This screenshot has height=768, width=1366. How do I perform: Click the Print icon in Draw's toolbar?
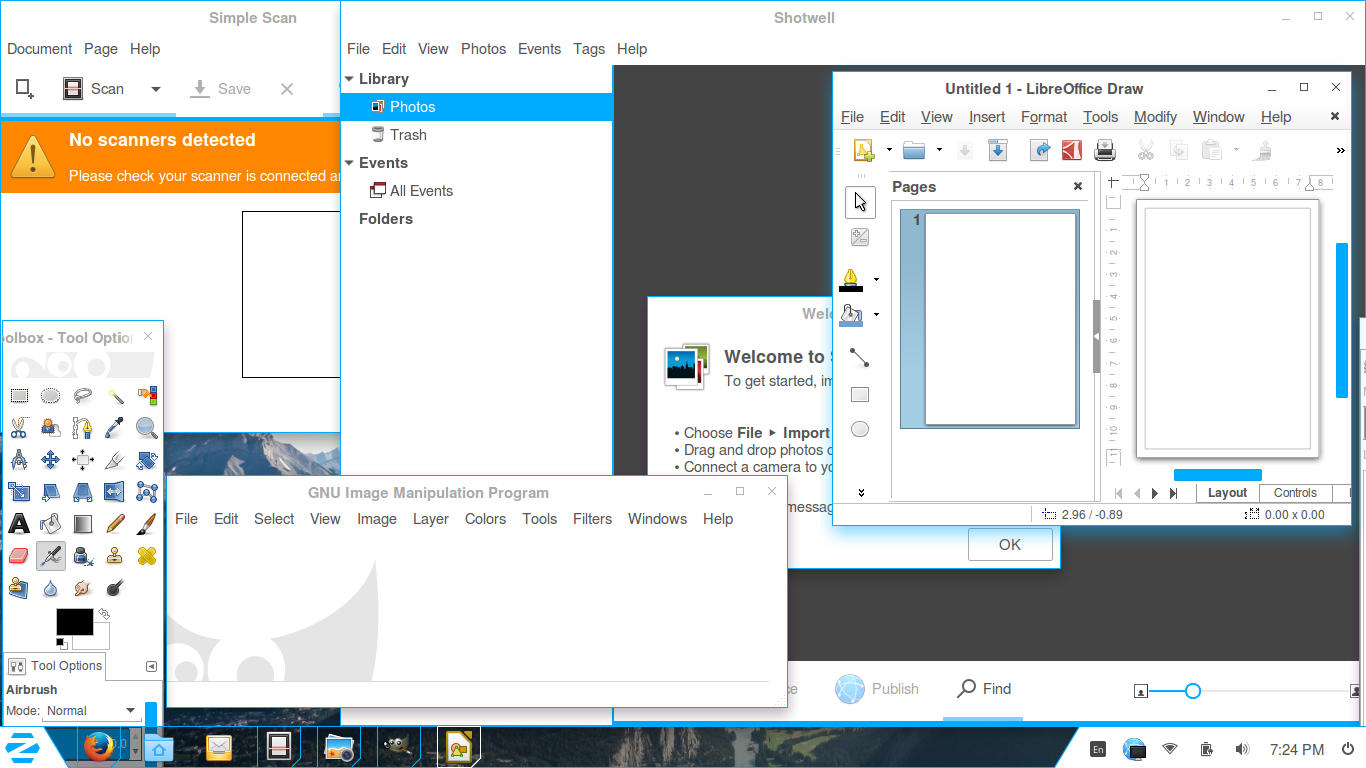coord(1104,150)
